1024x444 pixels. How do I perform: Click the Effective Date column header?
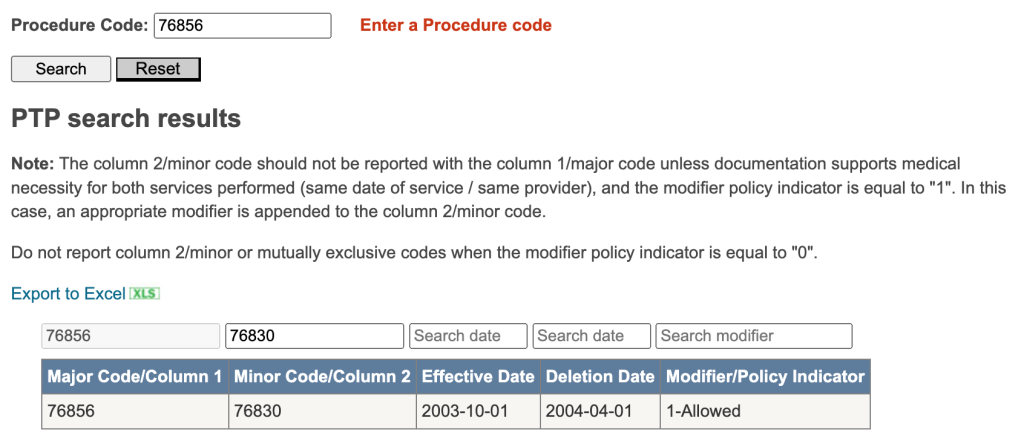tap(478, 377)
